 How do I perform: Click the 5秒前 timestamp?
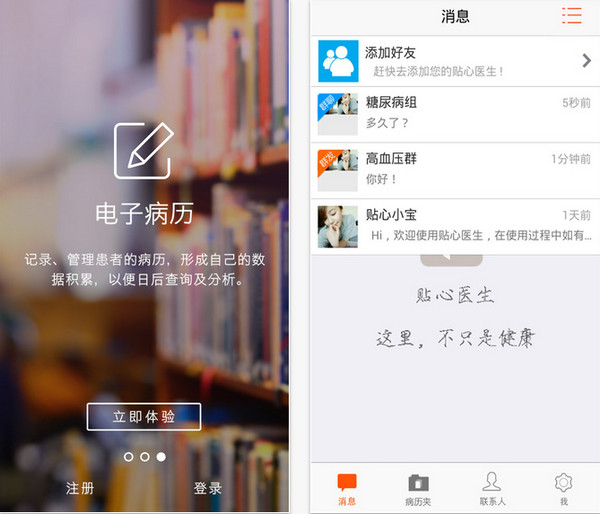[576, 103]
